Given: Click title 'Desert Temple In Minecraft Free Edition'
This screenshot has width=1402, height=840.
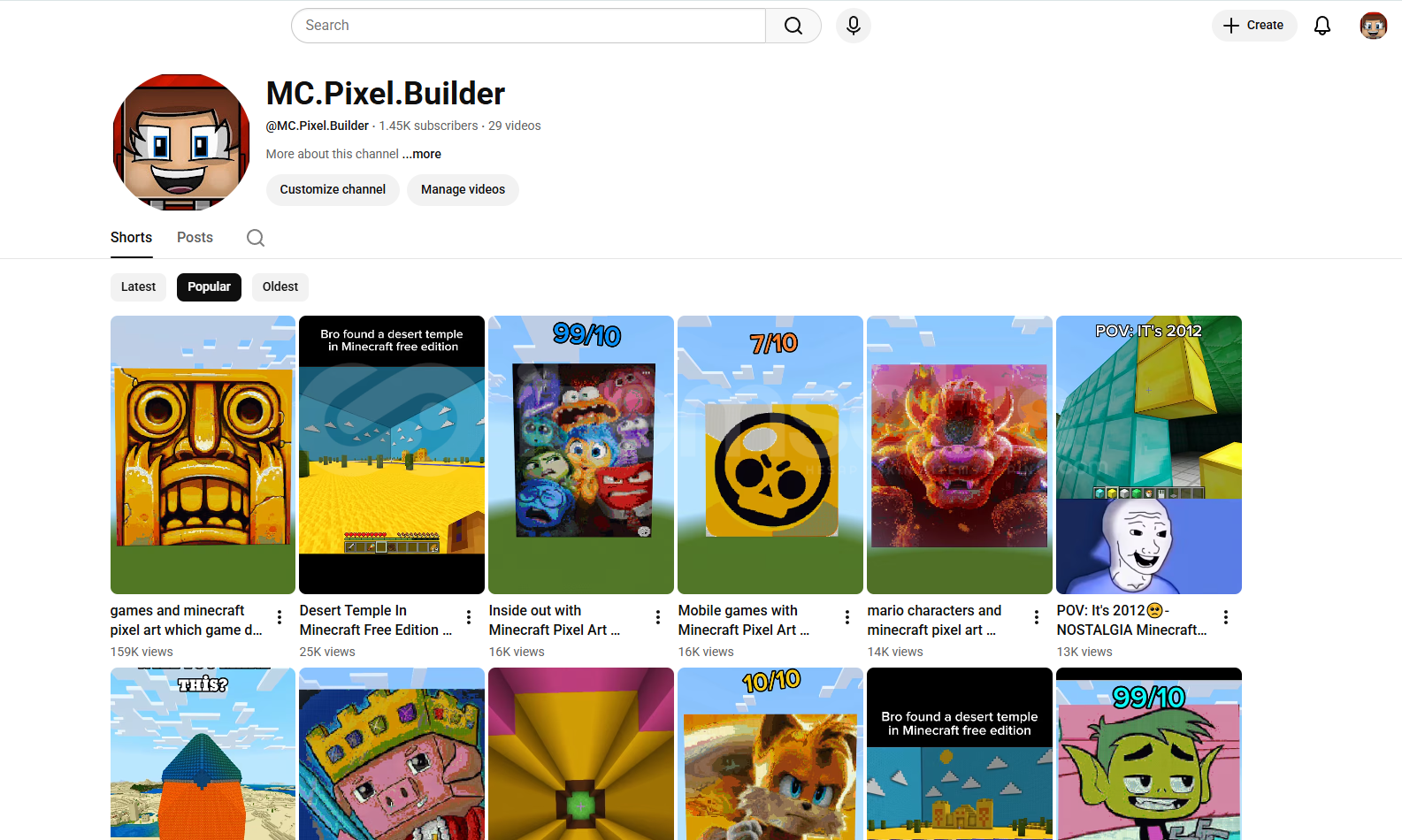Looking at the screenshot, I should tap(376, 620).
